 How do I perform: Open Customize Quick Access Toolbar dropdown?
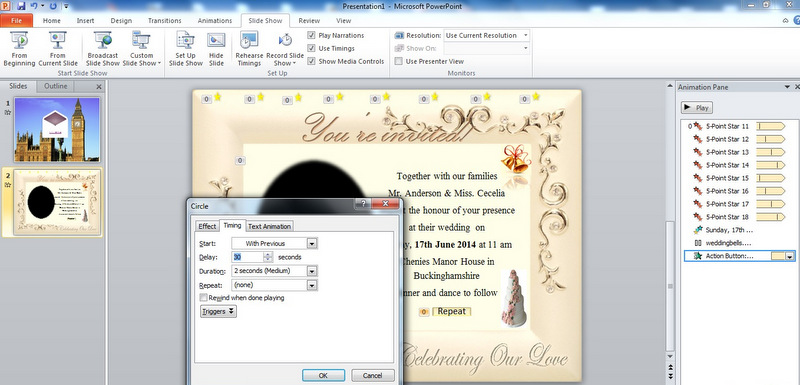(66, 6)
